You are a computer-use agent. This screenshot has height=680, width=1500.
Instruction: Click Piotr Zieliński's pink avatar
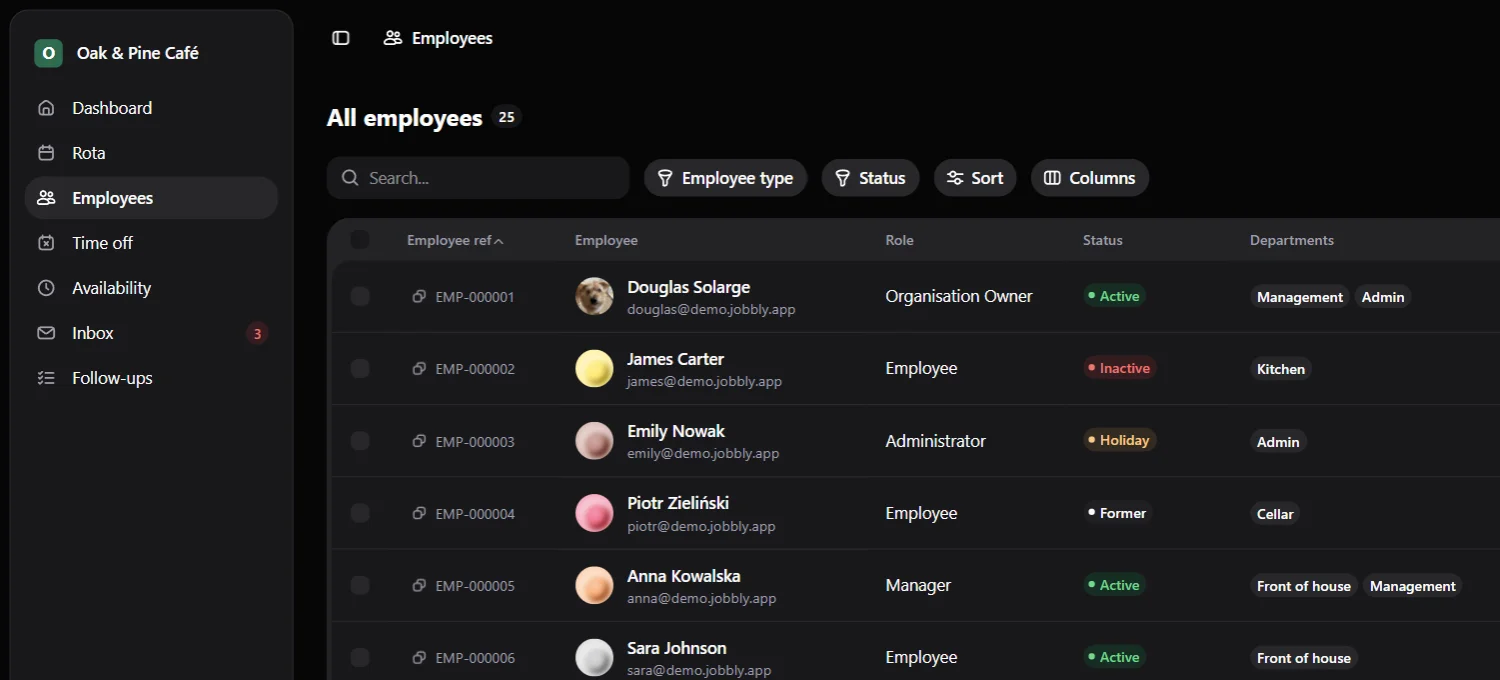click(x=594, y=513)
